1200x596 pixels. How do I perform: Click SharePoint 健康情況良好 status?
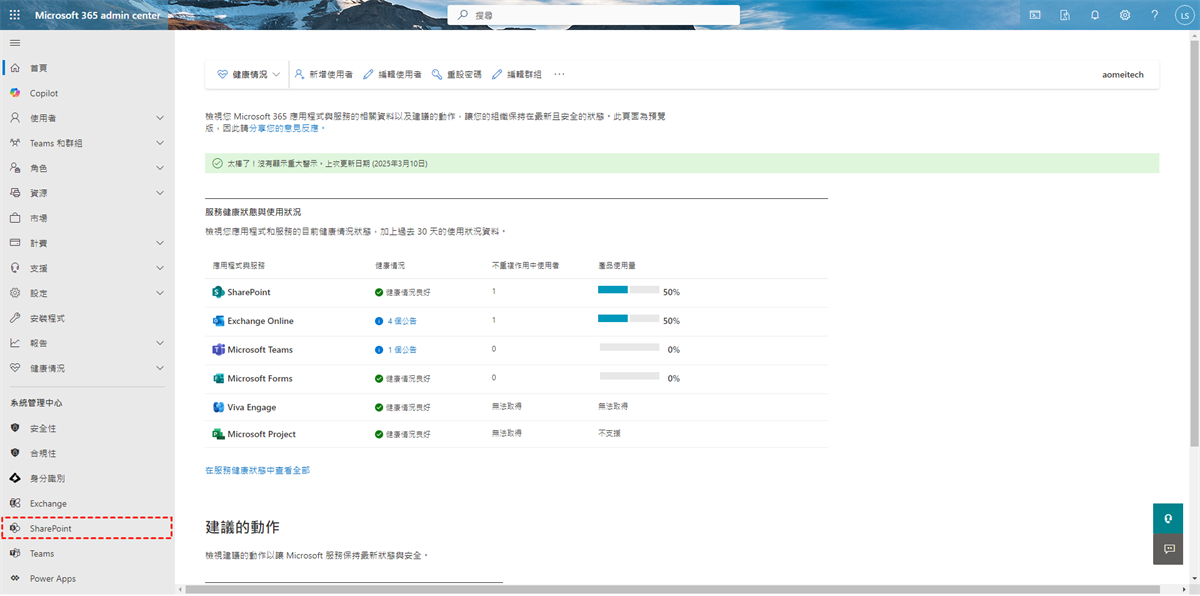tap(403, 292)
